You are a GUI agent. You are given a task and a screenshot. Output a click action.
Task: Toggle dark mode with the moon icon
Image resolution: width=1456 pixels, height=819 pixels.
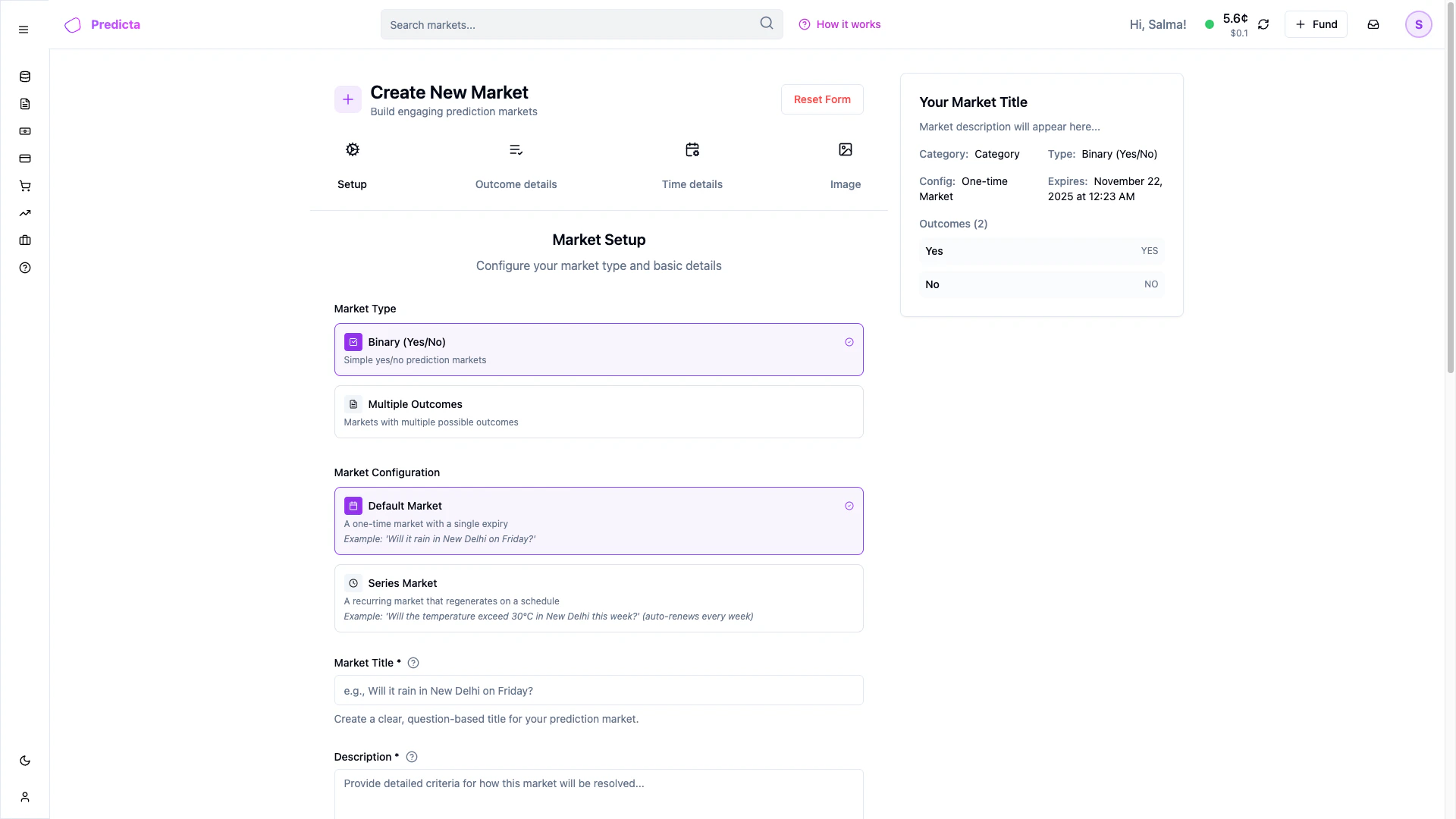(x=25, y=761)
